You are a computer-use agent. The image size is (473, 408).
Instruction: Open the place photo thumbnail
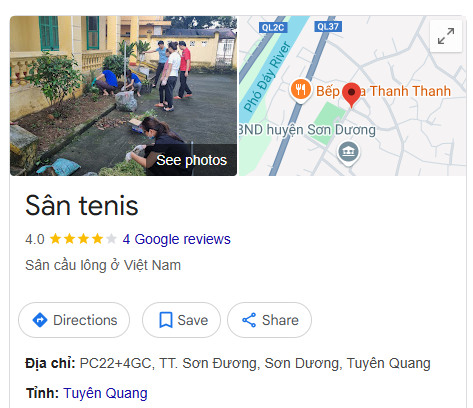click(123, 96)
